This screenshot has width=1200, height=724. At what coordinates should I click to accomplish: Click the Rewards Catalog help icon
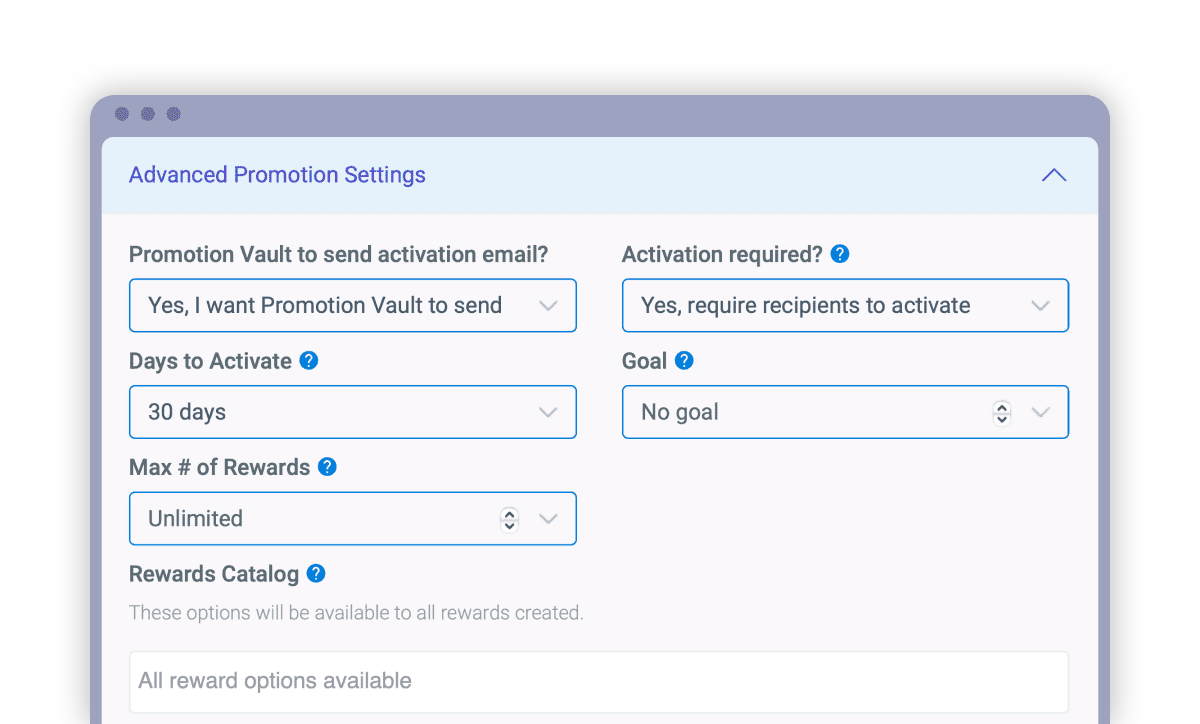tap(315, 574)
